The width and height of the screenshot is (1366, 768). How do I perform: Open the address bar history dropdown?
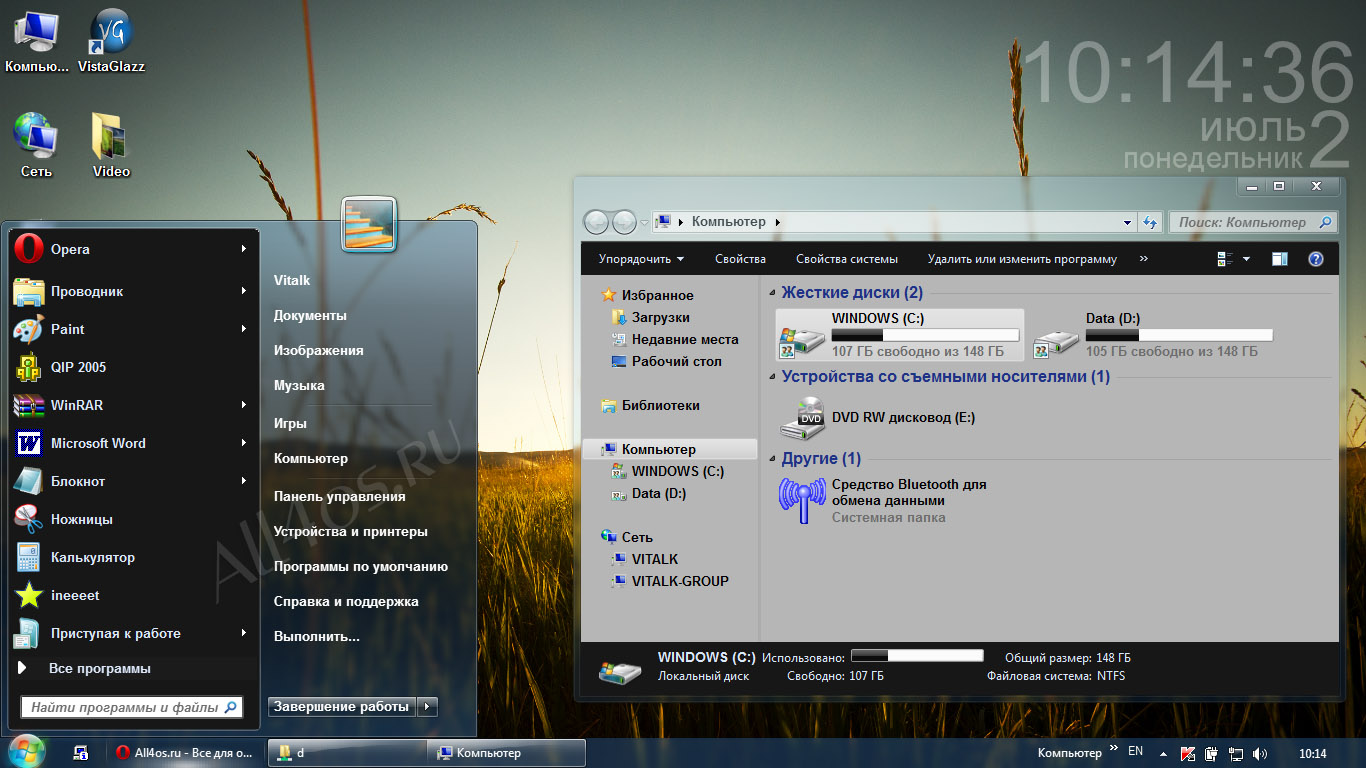tap(1128, 222)
